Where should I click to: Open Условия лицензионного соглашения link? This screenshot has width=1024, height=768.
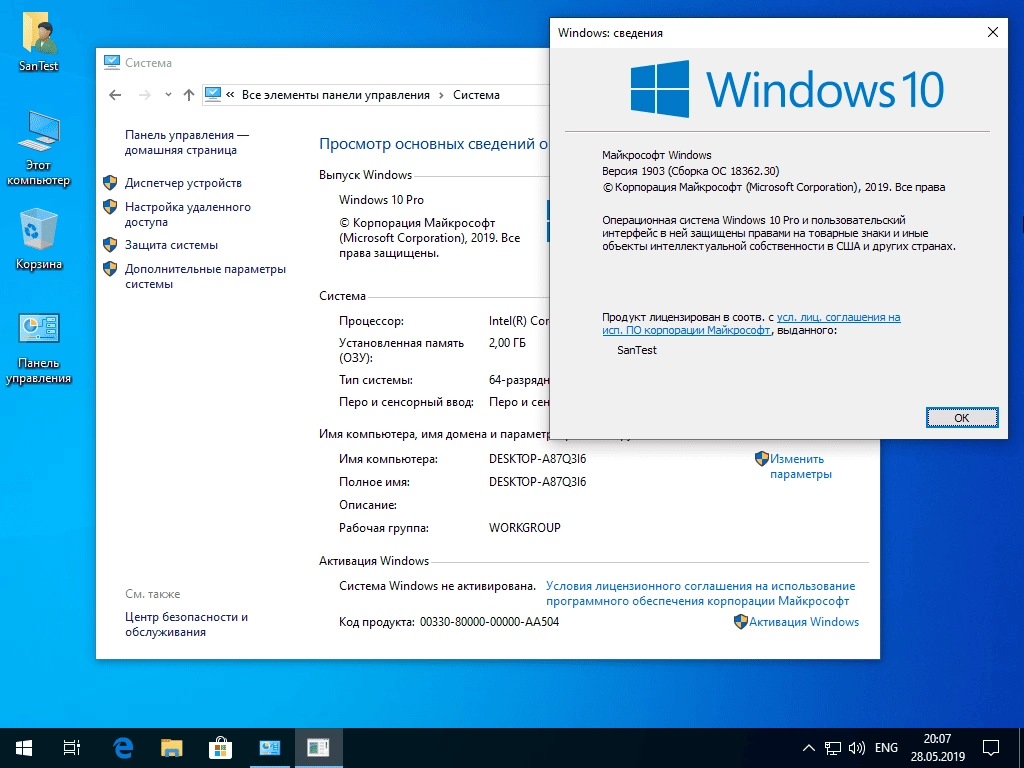pos(701,594)
